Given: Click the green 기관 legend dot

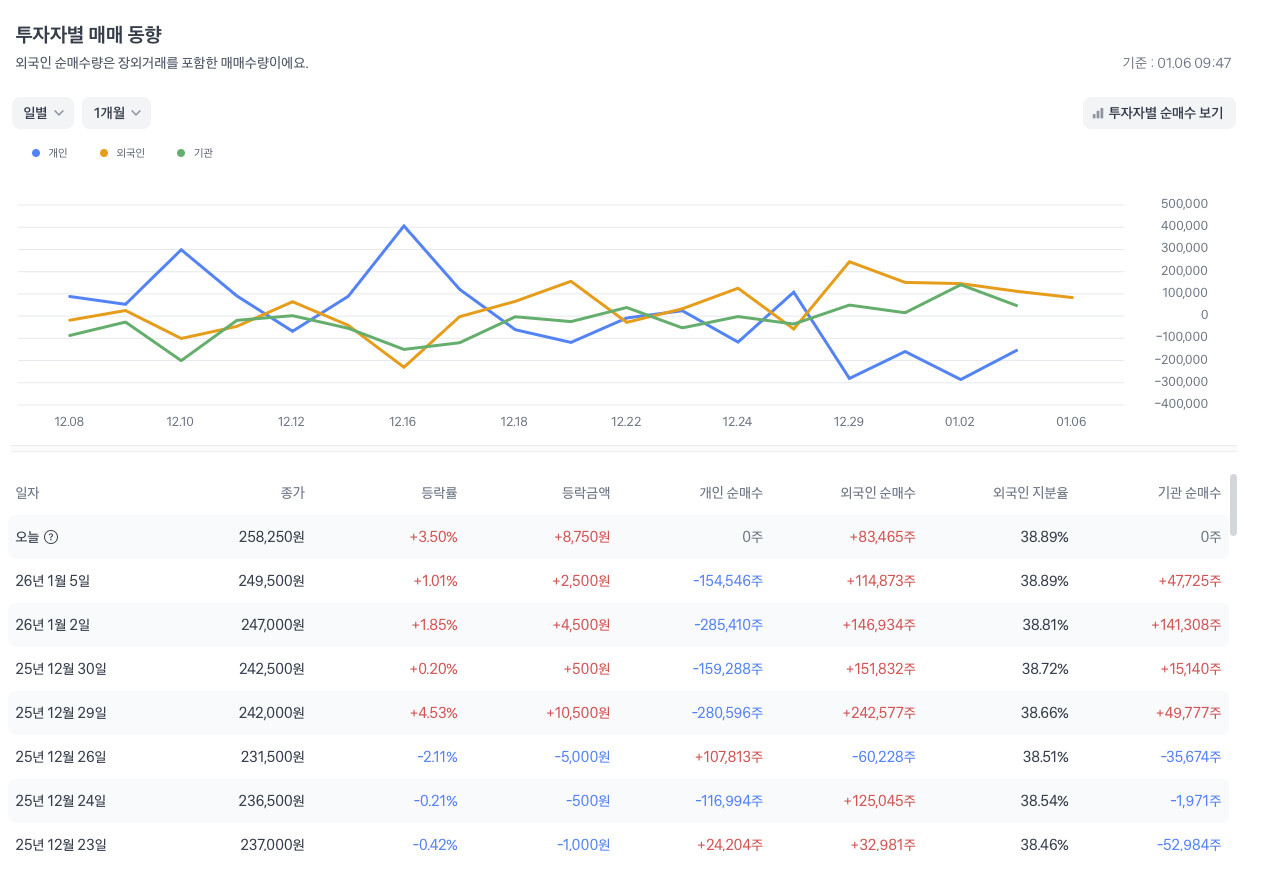Looking at the screenshot, I should click(181, 153).
